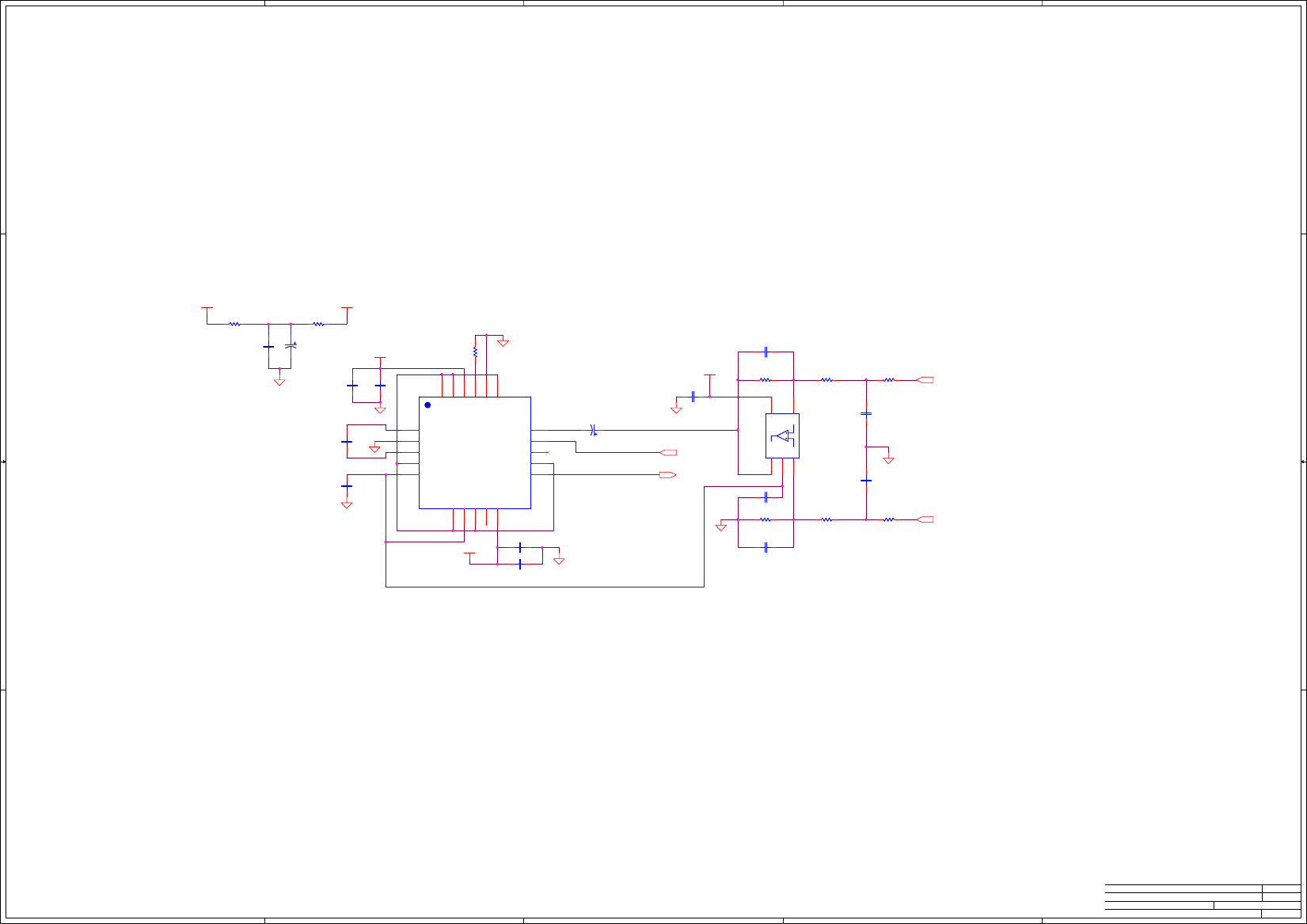The width and height of the screenshot is (1307, 924).
Task: Click the right power symbol of the top-left divider
Action: point(346,307)
